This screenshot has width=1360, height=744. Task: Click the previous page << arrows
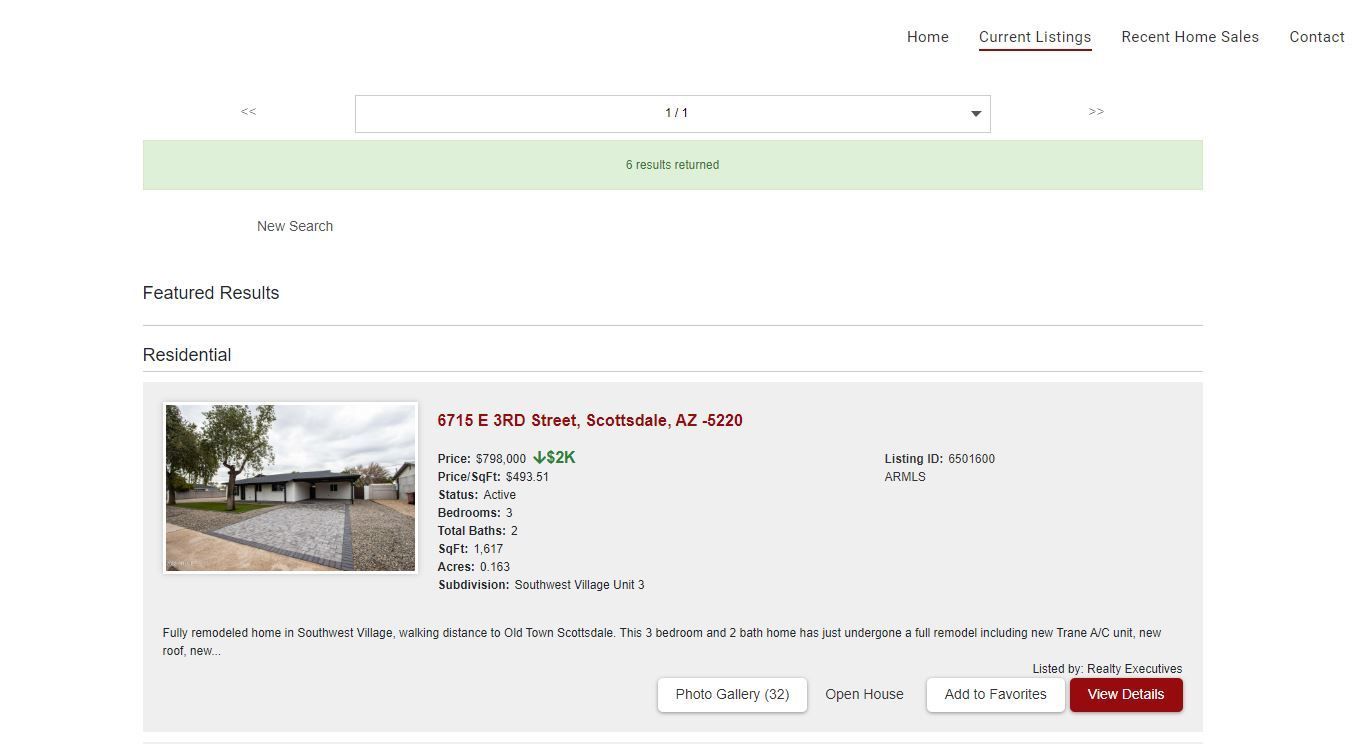pos(249,112)
